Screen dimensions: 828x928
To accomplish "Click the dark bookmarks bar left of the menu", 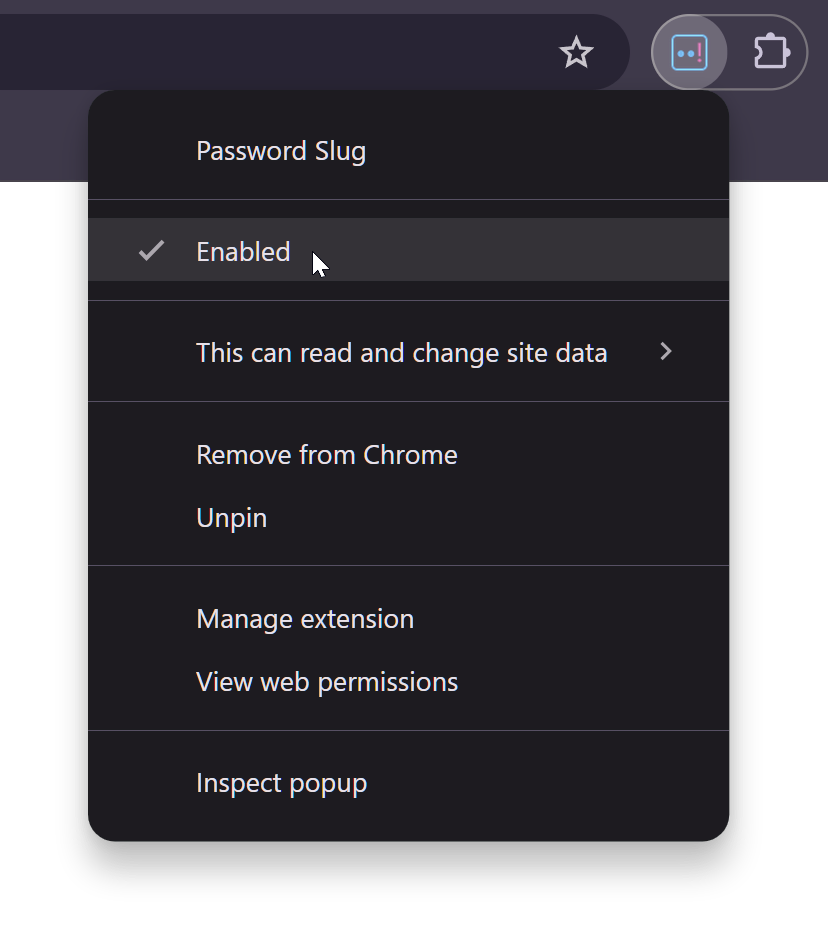I will point(42,135).
